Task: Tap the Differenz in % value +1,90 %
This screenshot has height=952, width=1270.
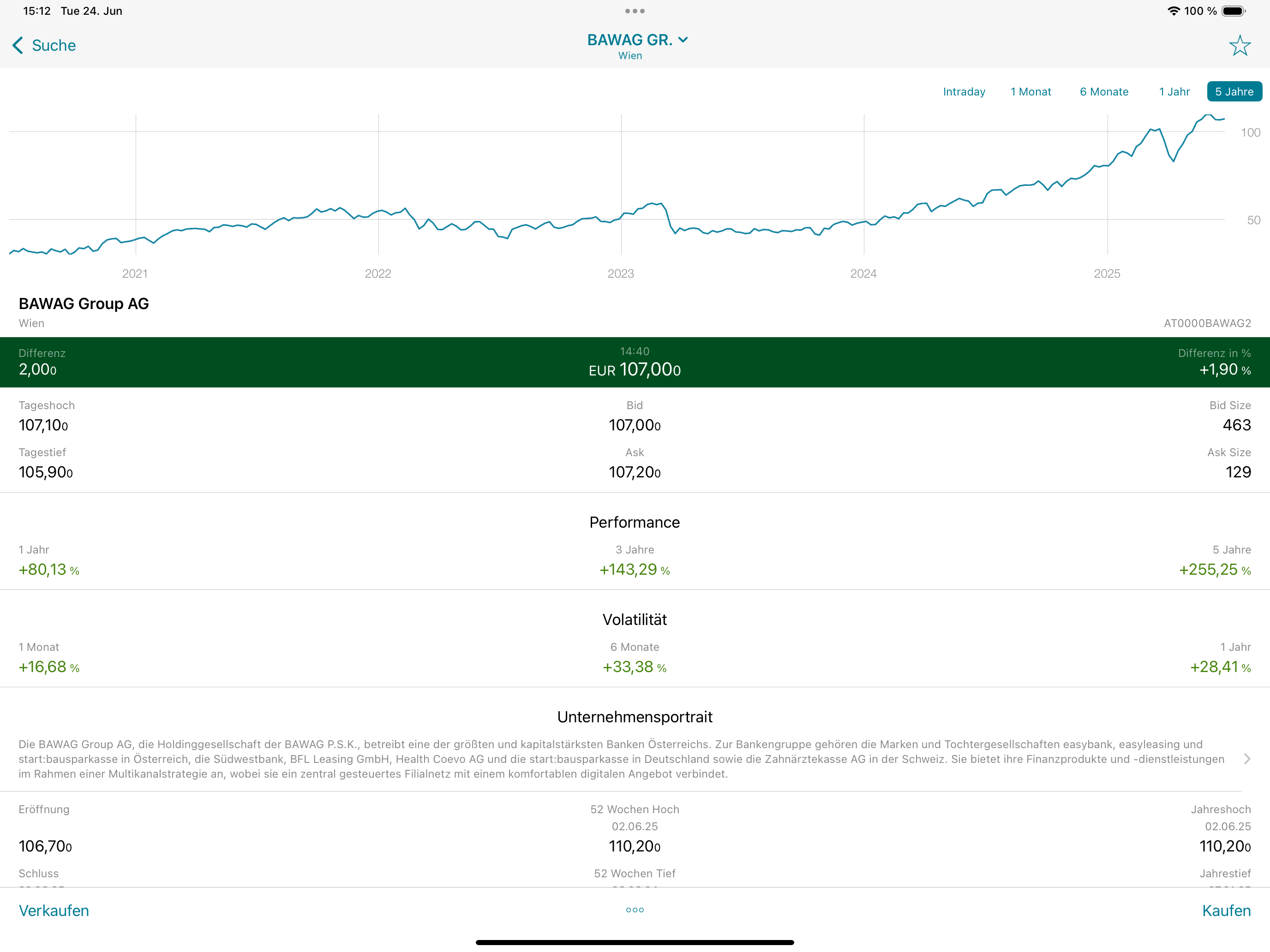Action: click(x=1225, y=369)
